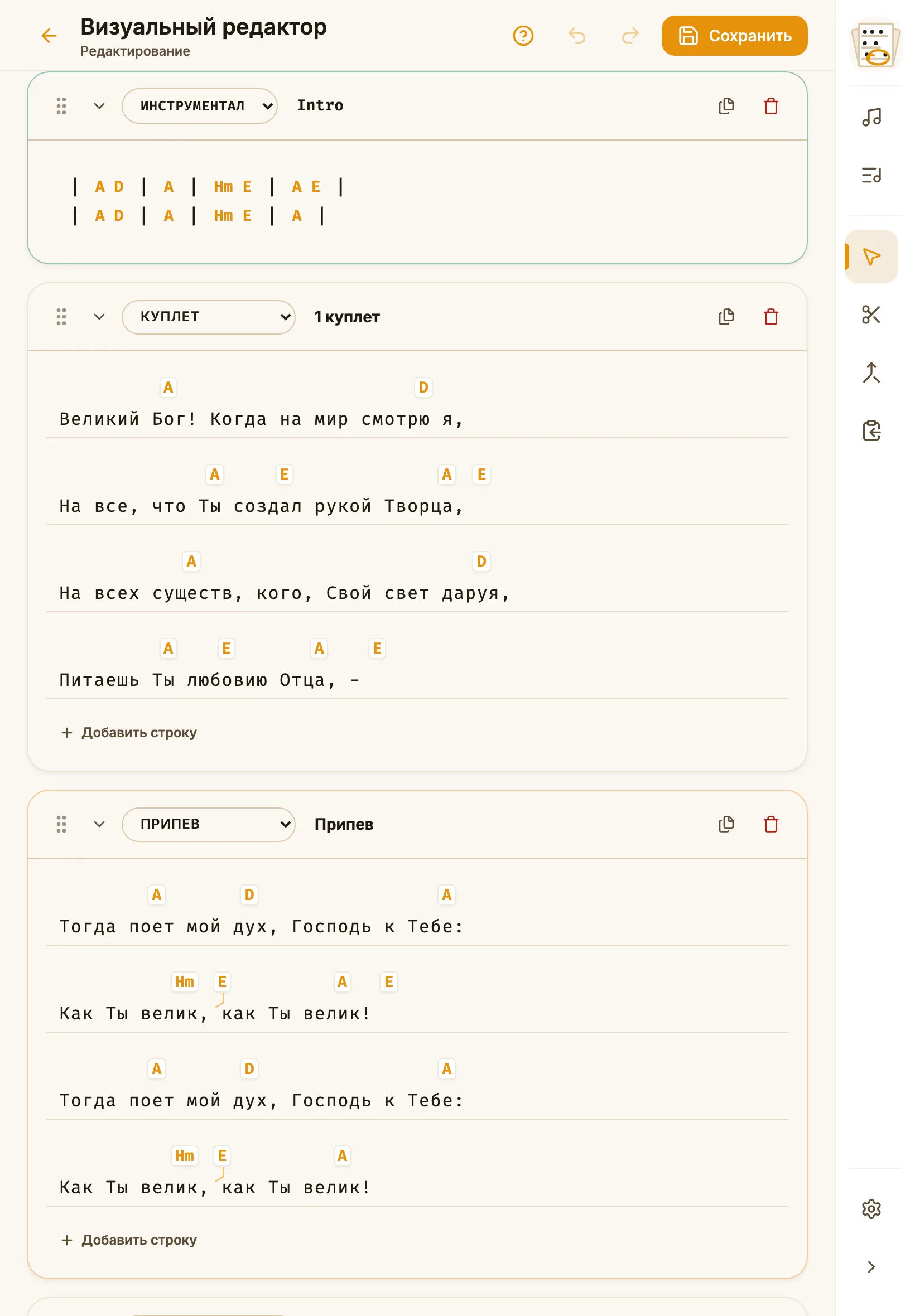The height and width of the screenshot is (1316, 915).
Task: Activate the cursor pointer tool
Action: pyautogui.click(x=871, y=257)
